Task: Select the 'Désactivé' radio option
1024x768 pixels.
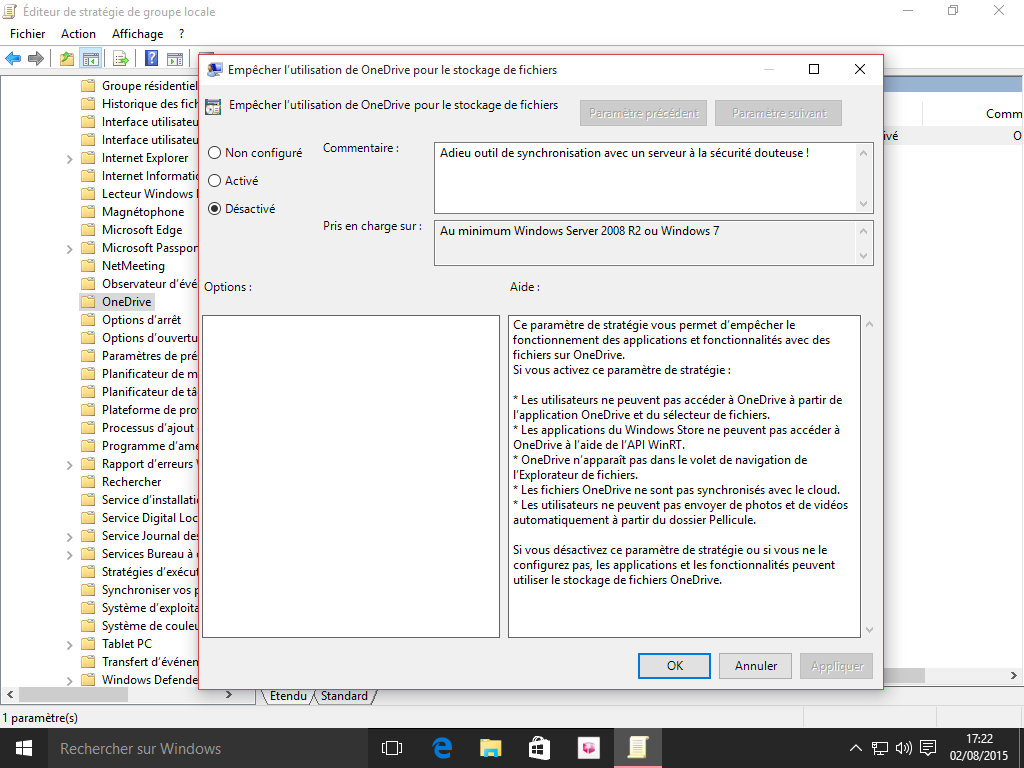Action: click(x=215, y=209)
